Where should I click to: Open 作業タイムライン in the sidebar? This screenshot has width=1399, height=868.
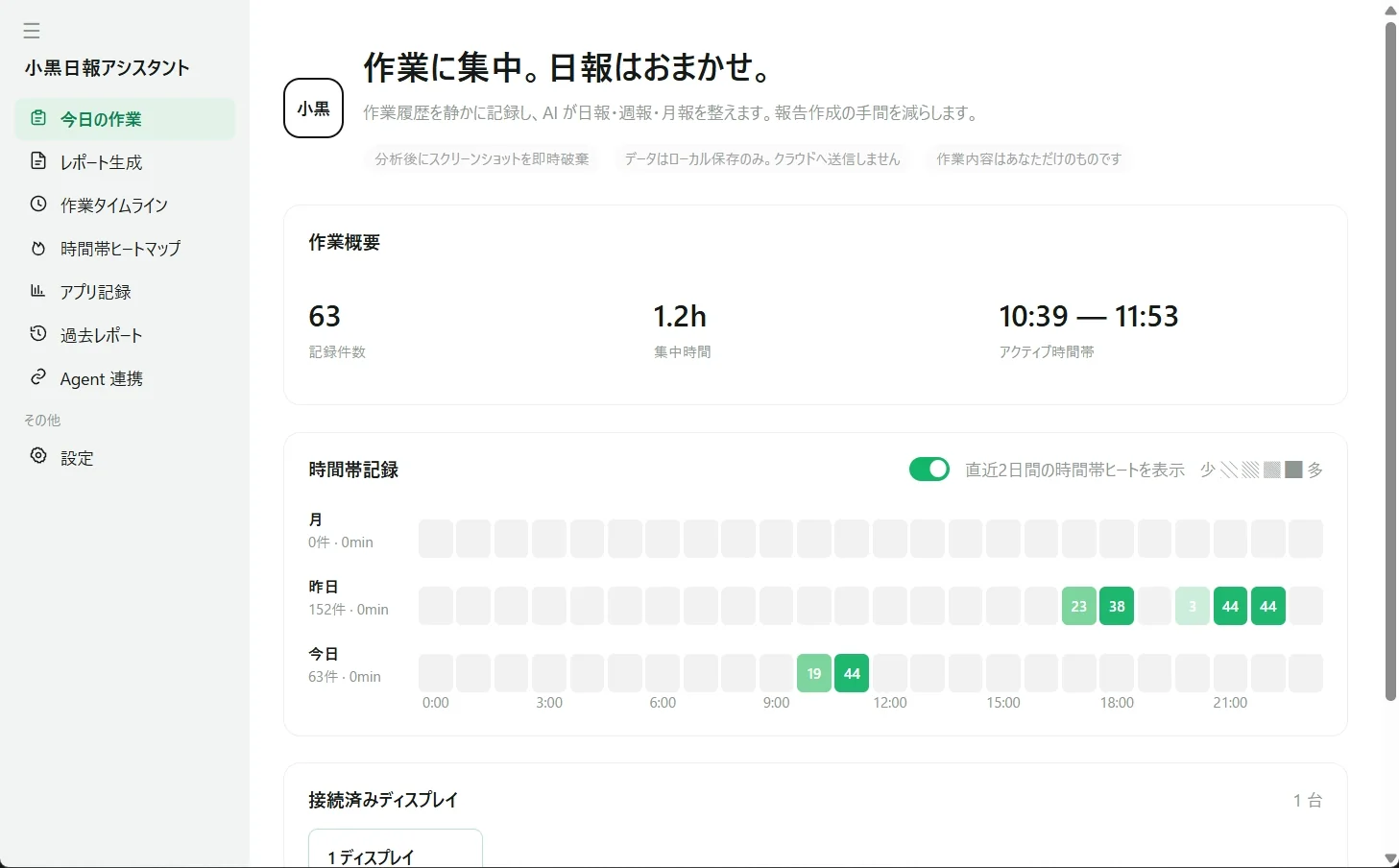tap(125, 205)
